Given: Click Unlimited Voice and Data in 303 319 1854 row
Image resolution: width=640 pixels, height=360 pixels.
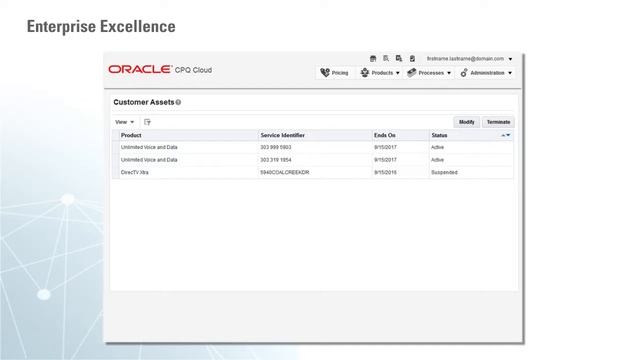Looking at the screenshot, I should click(149, 160).
